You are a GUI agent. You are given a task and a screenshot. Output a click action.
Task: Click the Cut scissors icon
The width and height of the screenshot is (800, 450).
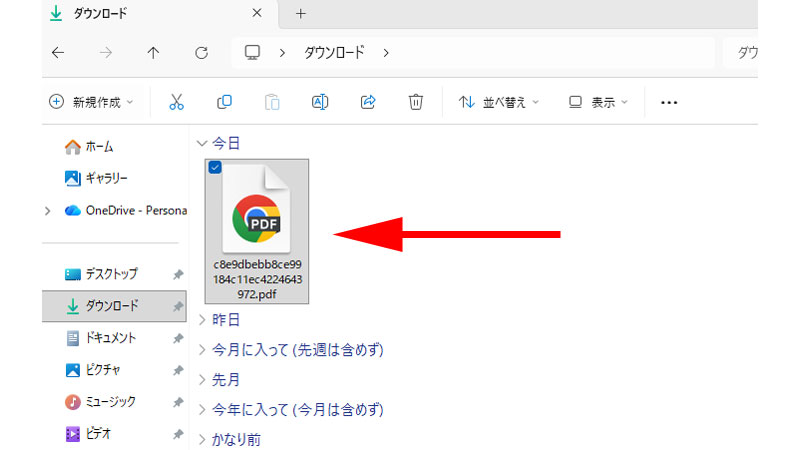tap(177, 102)
